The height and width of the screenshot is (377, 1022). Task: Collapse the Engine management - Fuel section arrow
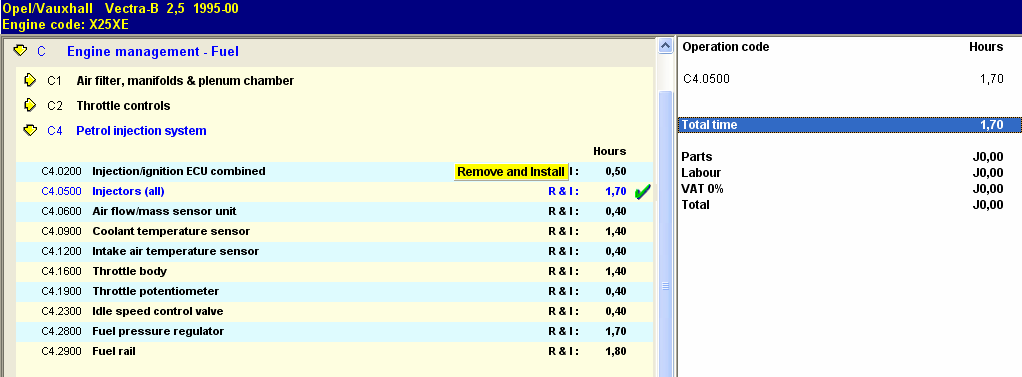20,50
